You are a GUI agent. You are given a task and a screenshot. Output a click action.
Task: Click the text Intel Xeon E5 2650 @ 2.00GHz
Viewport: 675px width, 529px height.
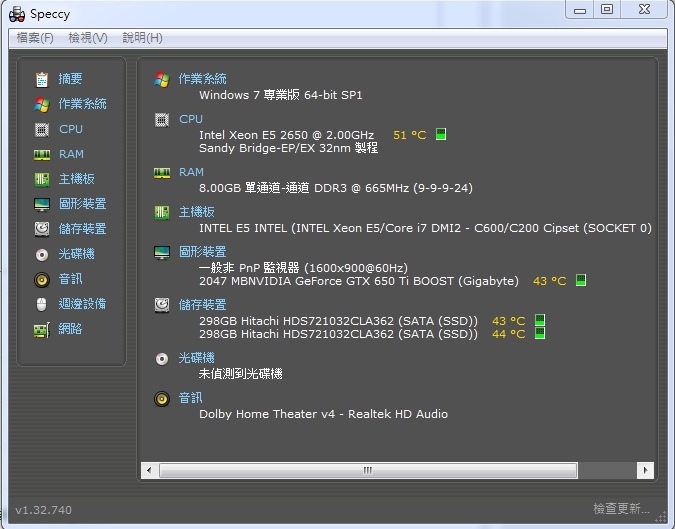[x=286, y=135]
